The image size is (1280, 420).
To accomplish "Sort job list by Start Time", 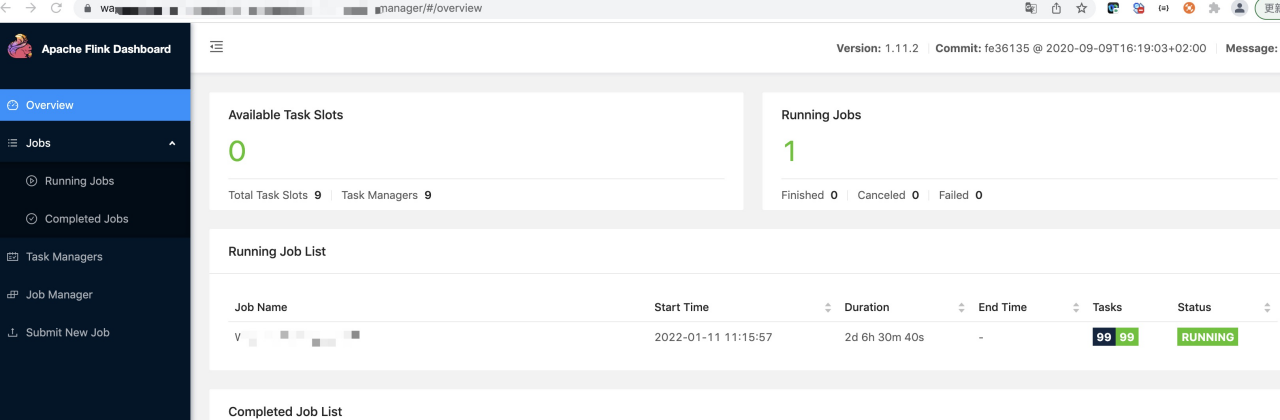I will tap(827, 307).
